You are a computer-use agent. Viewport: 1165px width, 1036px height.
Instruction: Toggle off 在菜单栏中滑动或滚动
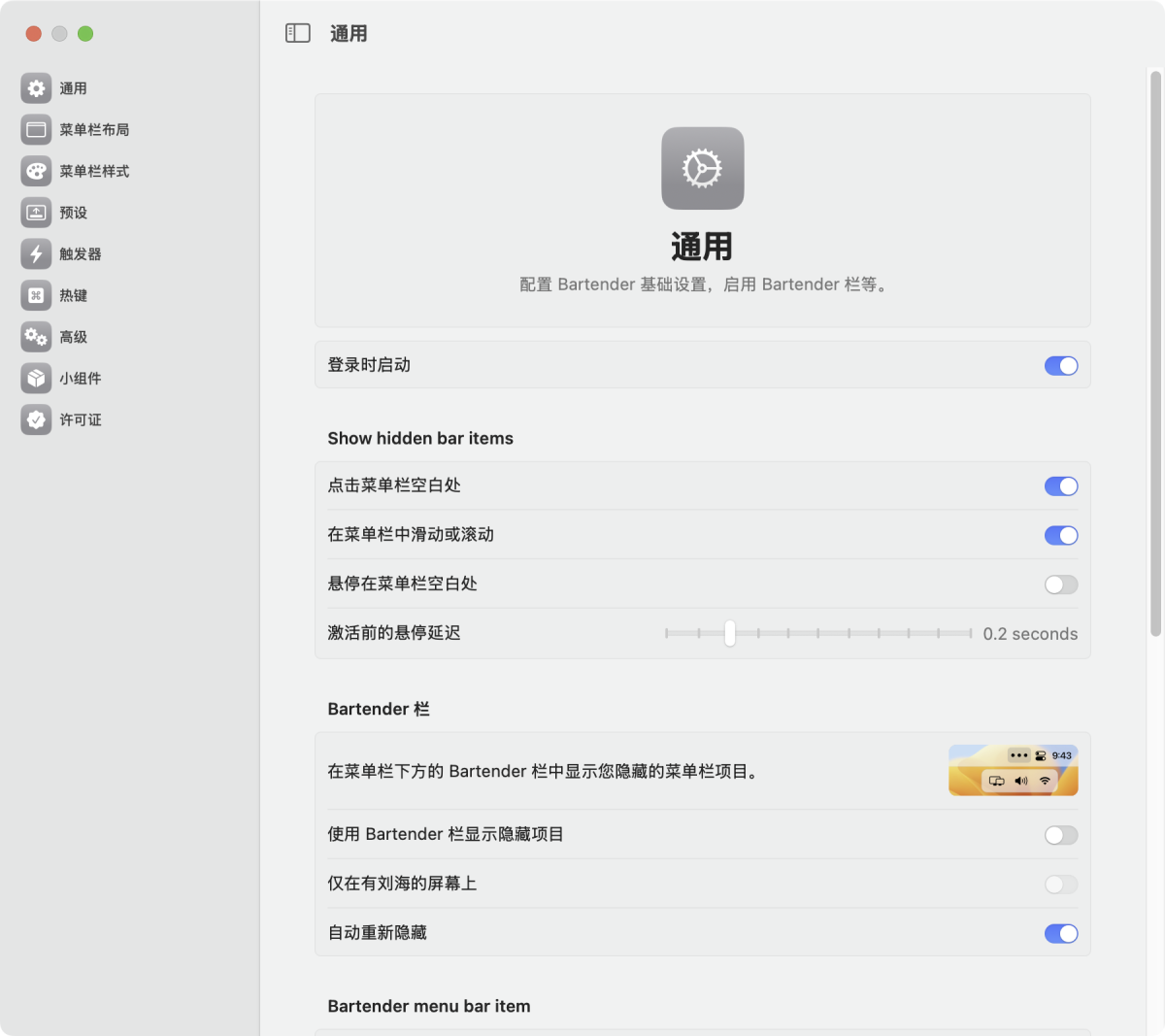coord(1061,535)
